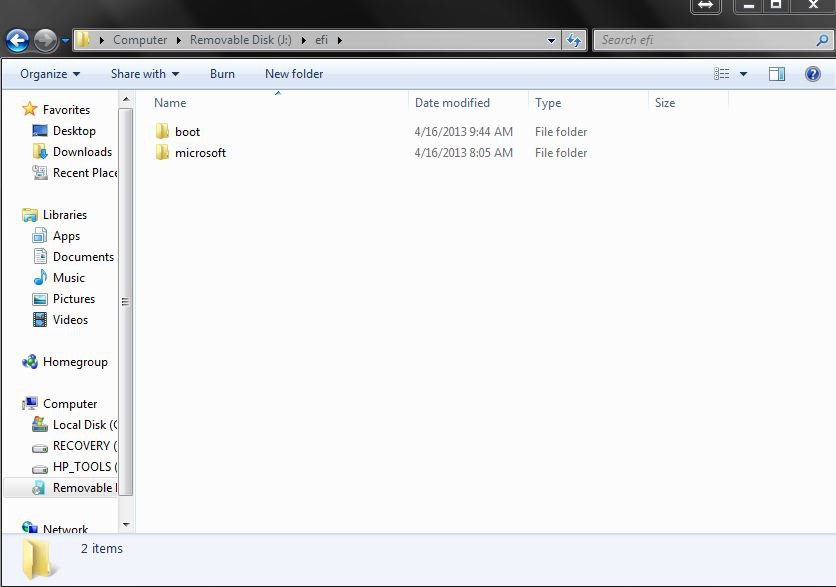Open the Organize dropdown menu
The image size is (836, 587).
[47, 73]
